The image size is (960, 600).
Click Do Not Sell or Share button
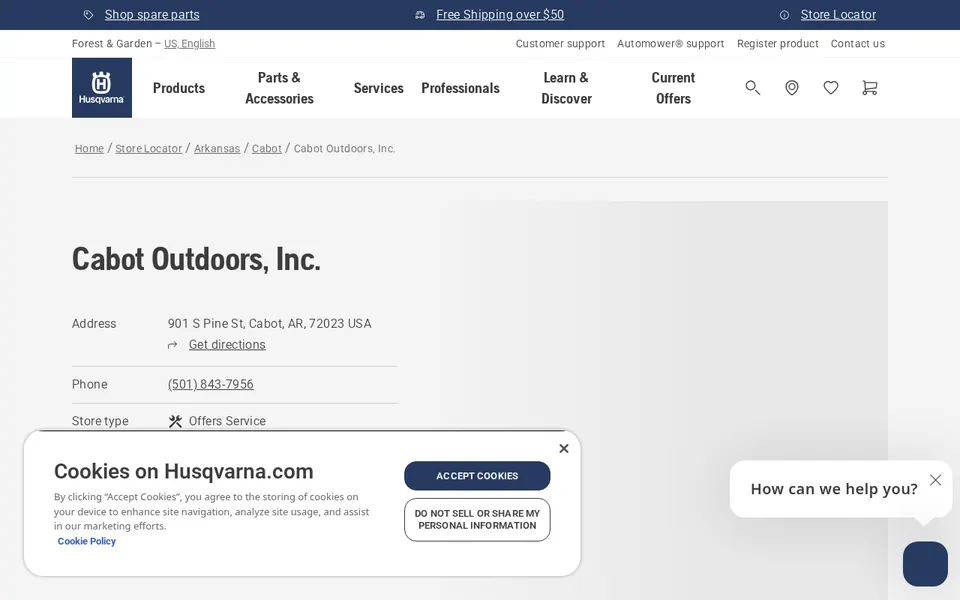477,520
